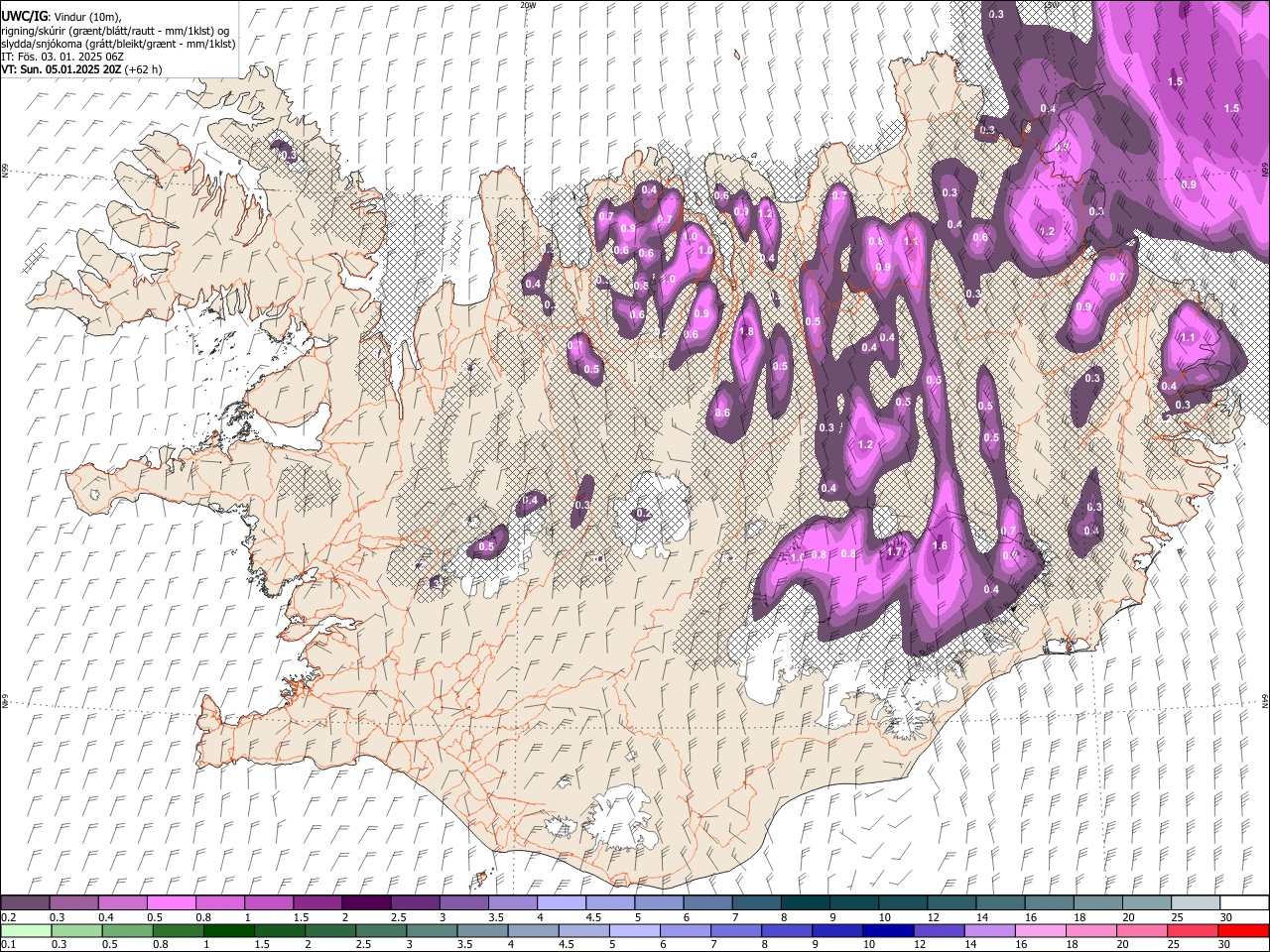Click the "slydda/snjókoma (grátt/bleikt/grænt - mm/1klst)" line
The height and width of the screenshot is (952, 1270).
118,44
